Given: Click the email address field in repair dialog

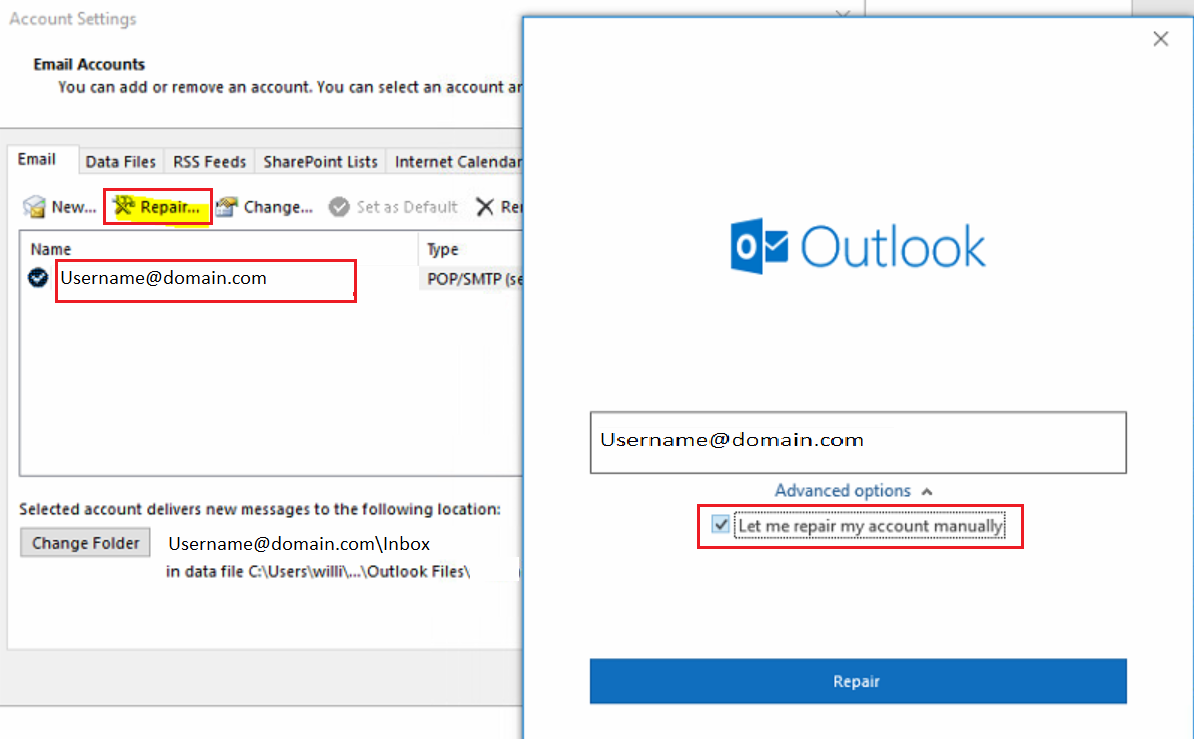Looking at the screenshot, I should tap(857, 443).
